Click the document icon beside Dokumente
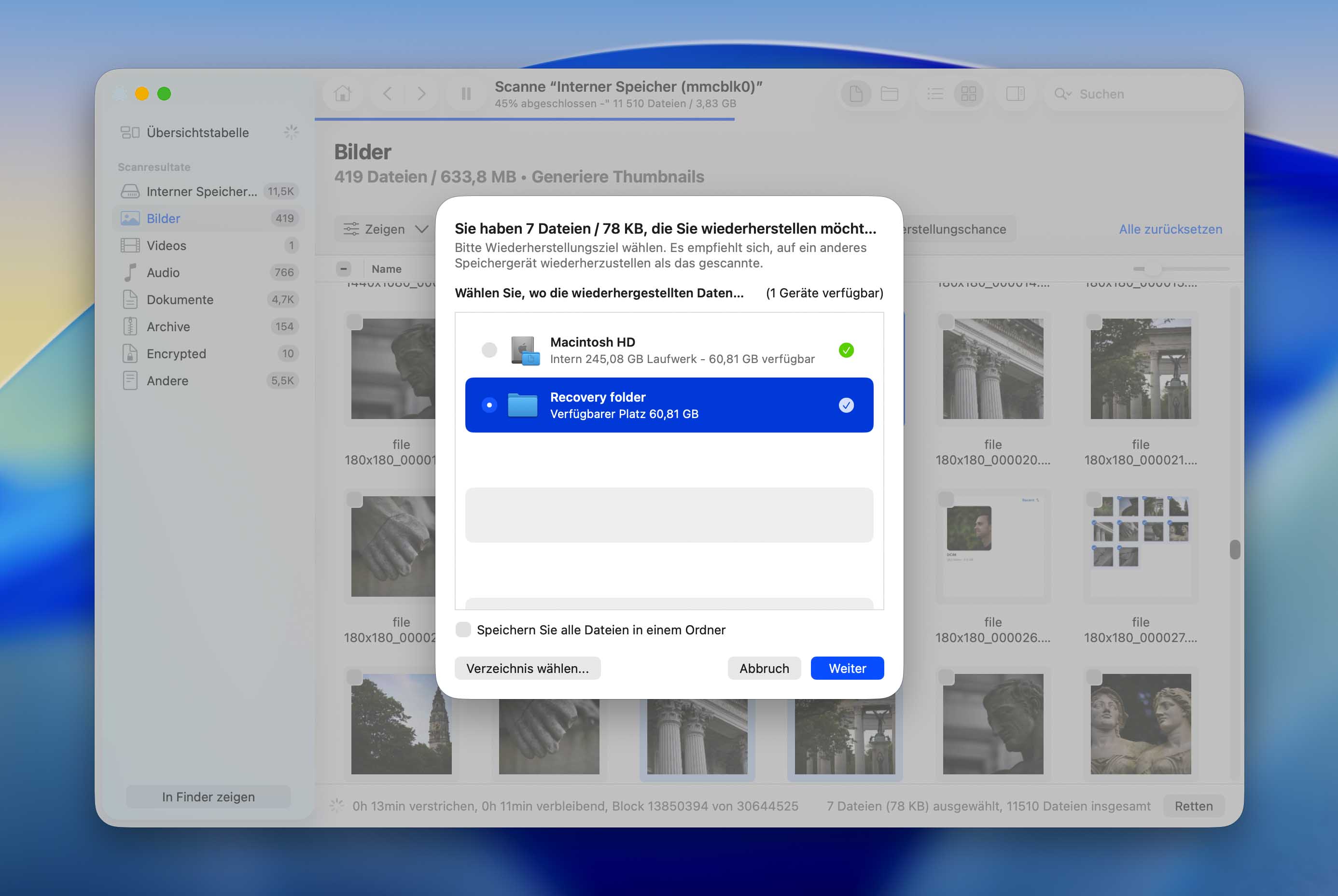Viewport: 1338px width, 896px height. 130,299
